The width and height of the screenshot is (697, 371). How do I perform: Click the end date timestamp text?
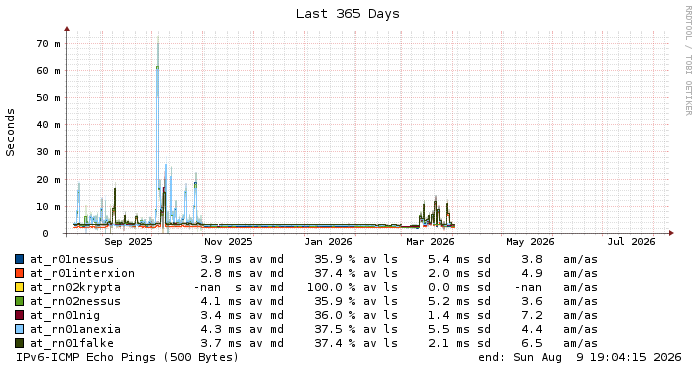580,357
